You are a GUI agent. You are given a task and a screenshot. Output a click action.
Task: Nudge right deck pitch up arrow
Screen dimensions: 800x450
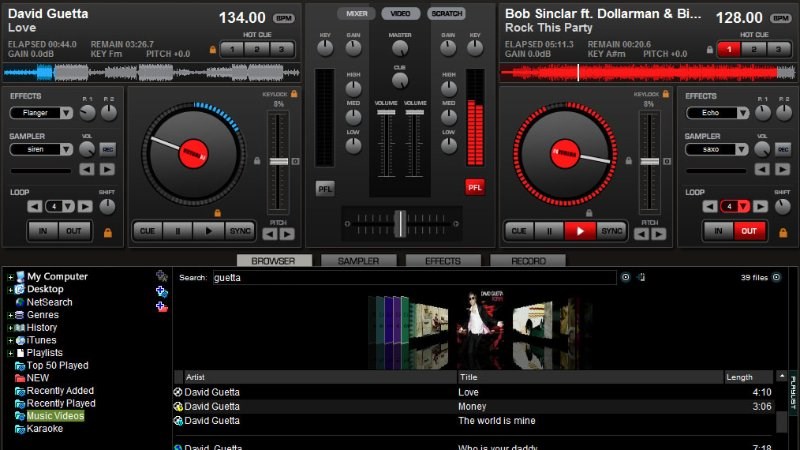coord(659,234)
